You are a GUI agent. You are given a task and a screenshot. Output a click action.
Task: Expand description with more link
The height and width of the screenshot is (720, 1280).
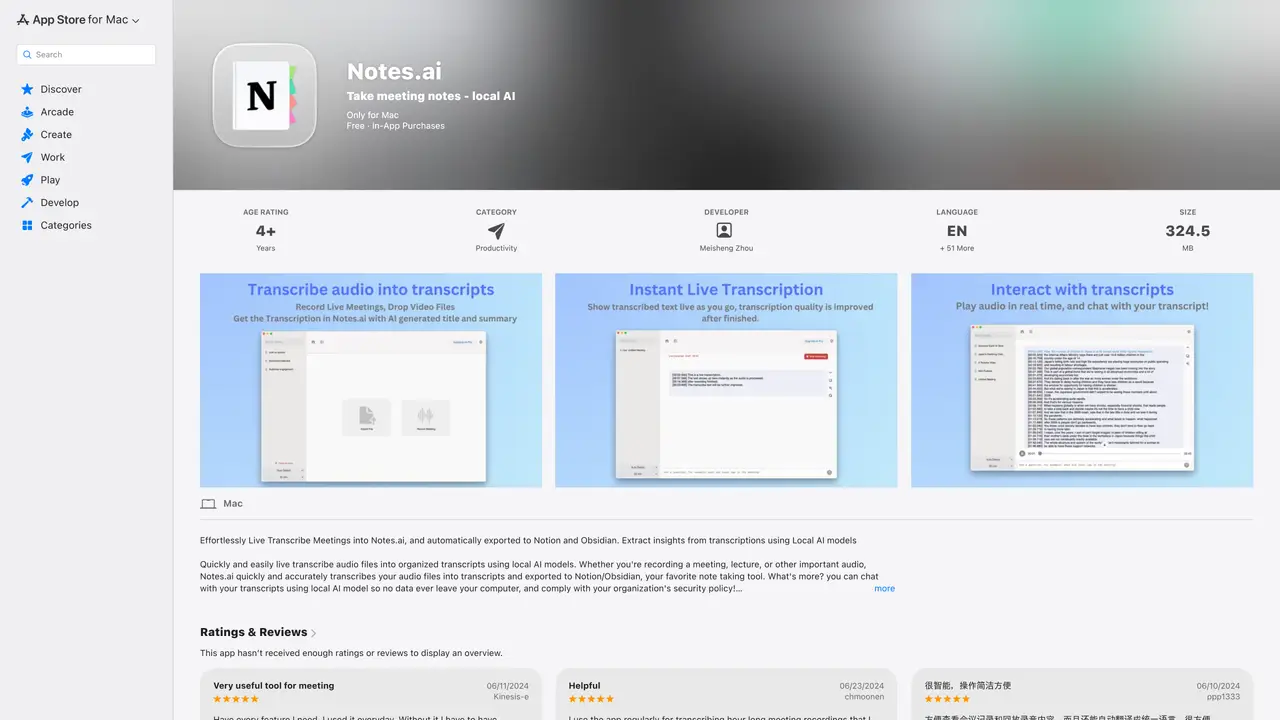(884, 588)
